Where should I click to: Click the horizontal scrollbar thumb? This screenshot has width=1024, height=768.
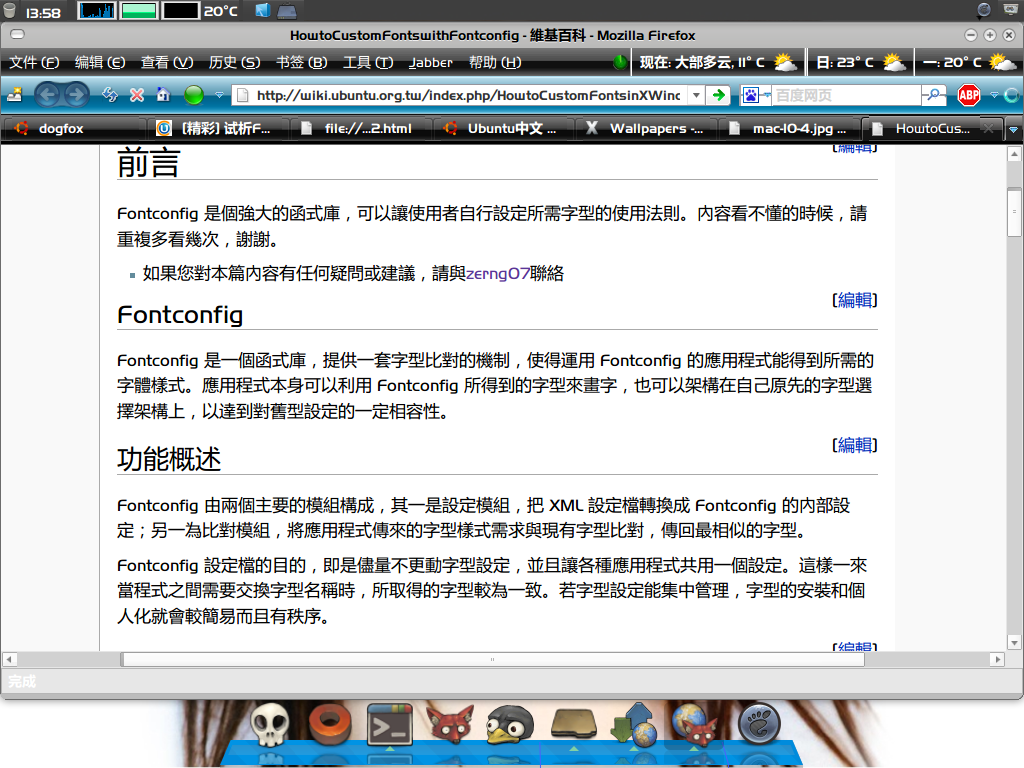(493, 660)
